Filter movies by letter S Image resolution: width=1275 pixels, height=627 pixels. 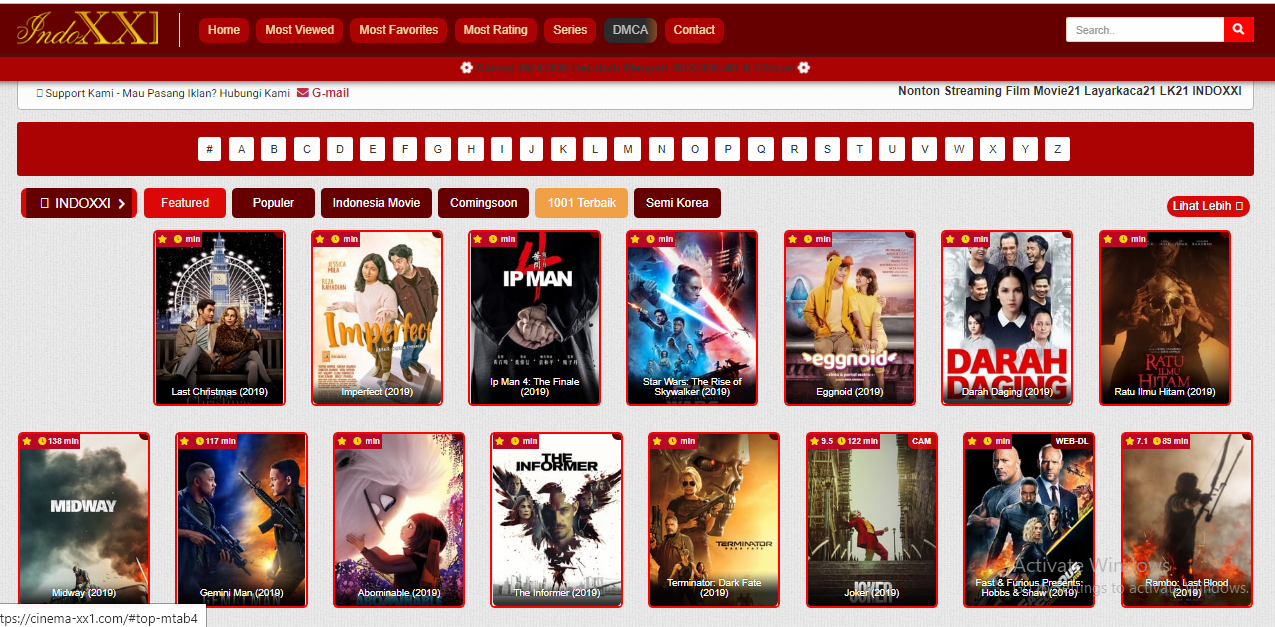pos(827,150)
